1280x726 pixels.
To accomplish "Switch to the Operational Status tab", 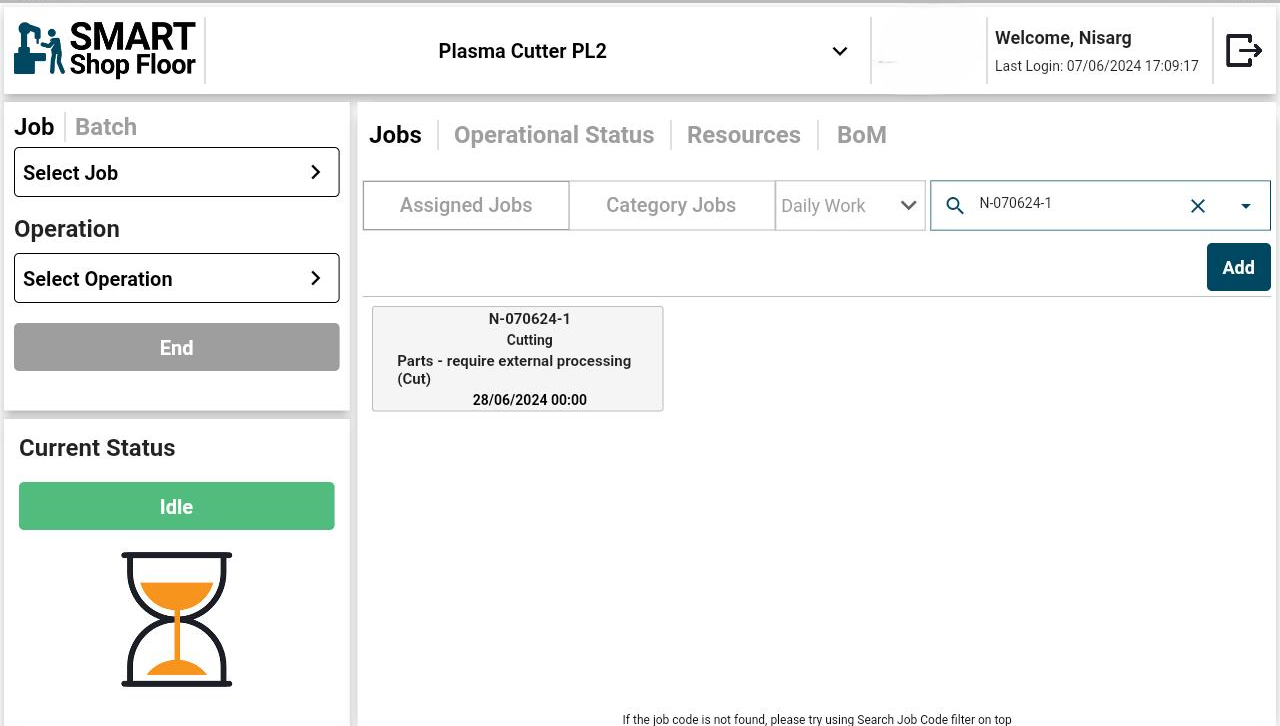I will click(553, 135).
